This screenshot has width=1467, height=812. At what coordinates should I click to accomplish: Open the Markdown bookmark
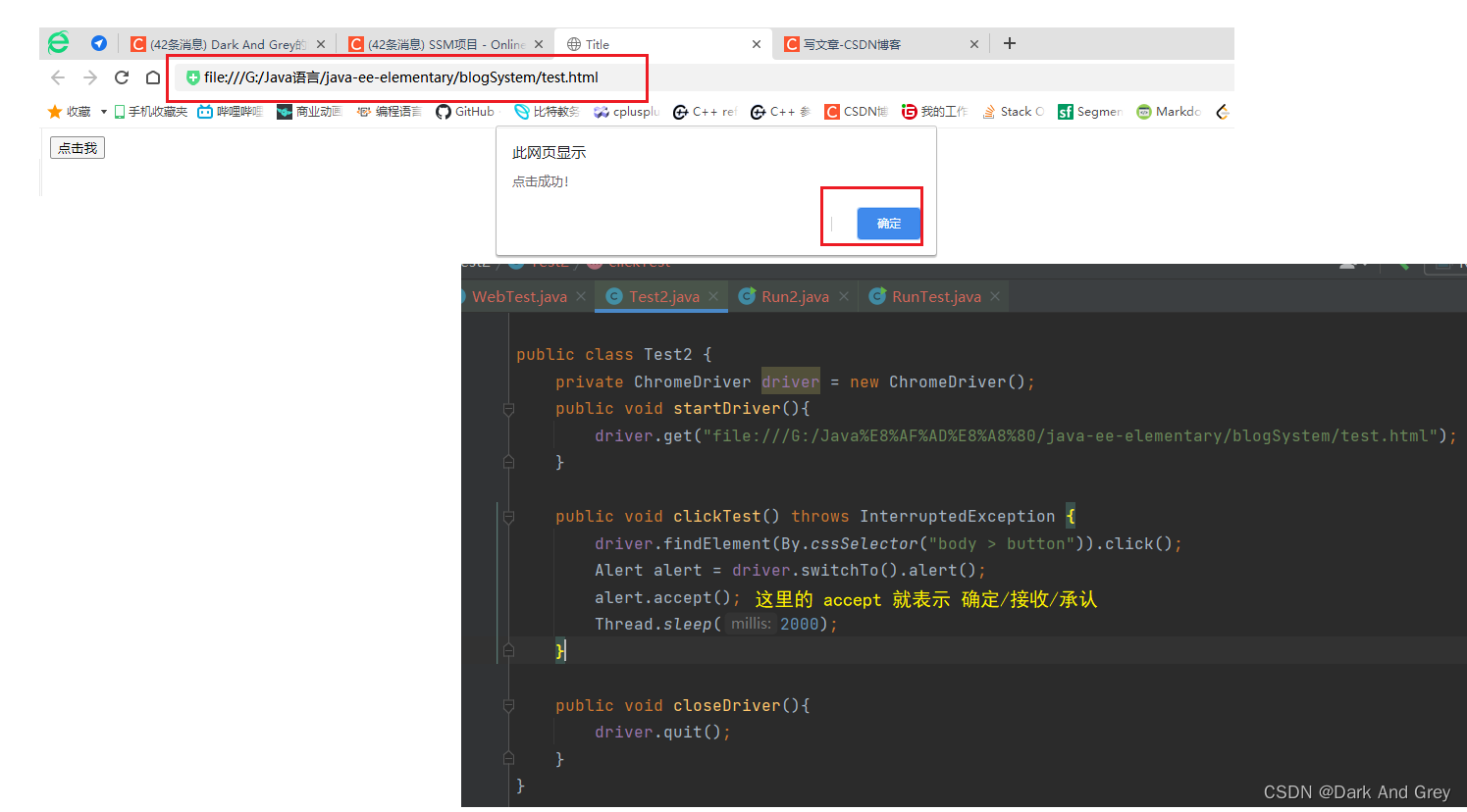click(x=1169, y=112)
